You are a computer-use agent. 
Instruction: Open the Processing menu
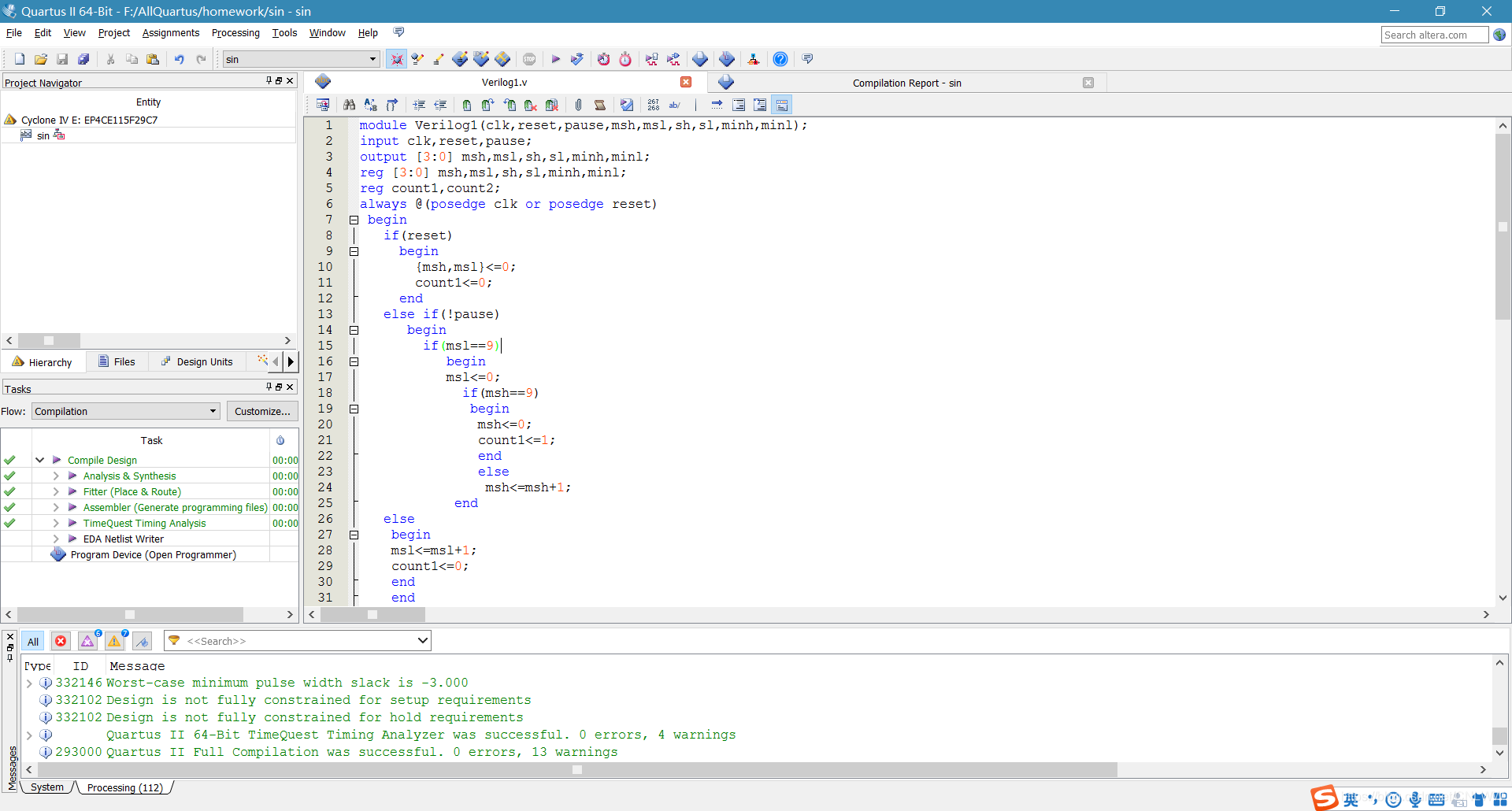click(235, 33)
